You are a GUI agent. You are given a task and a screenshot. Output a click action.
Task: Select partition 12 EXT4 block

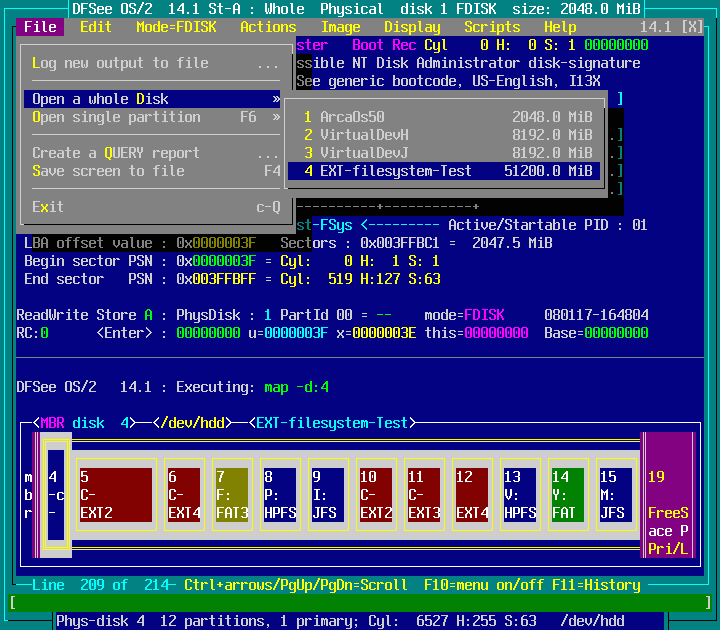472,495
